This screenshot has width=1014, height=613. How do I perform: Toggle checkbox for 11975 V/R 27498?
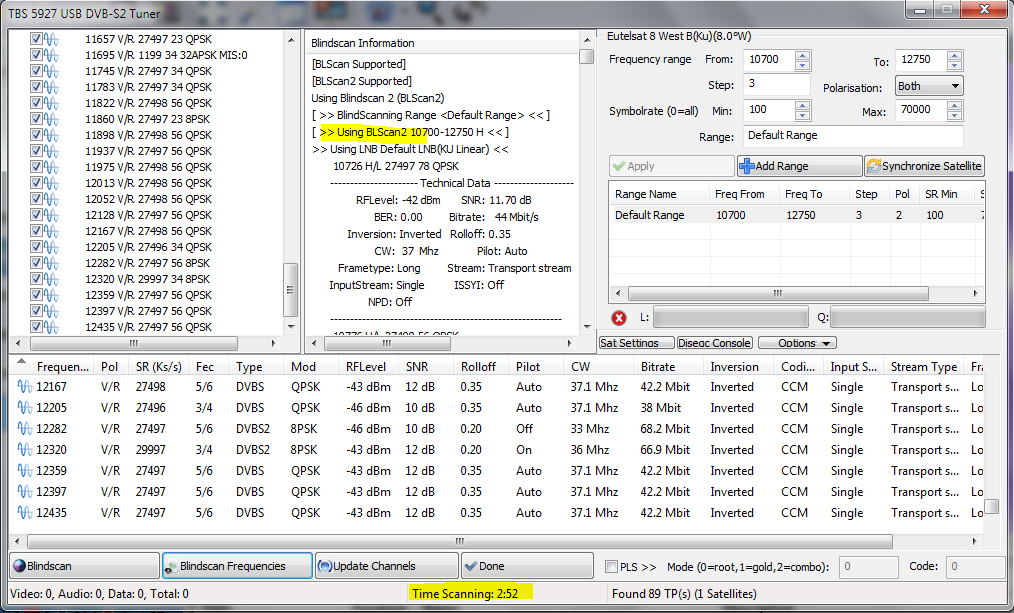click(36, 167)
